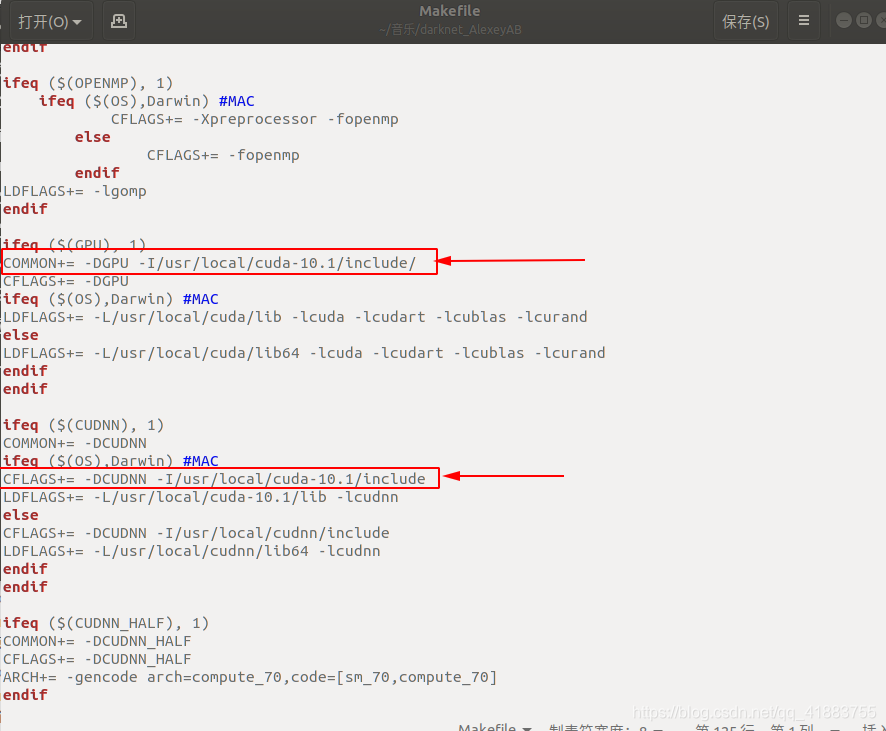Image resolution: width=886 pixels, height=731 pixels.
Task: Click the Makefile window title
Action: 450,11
